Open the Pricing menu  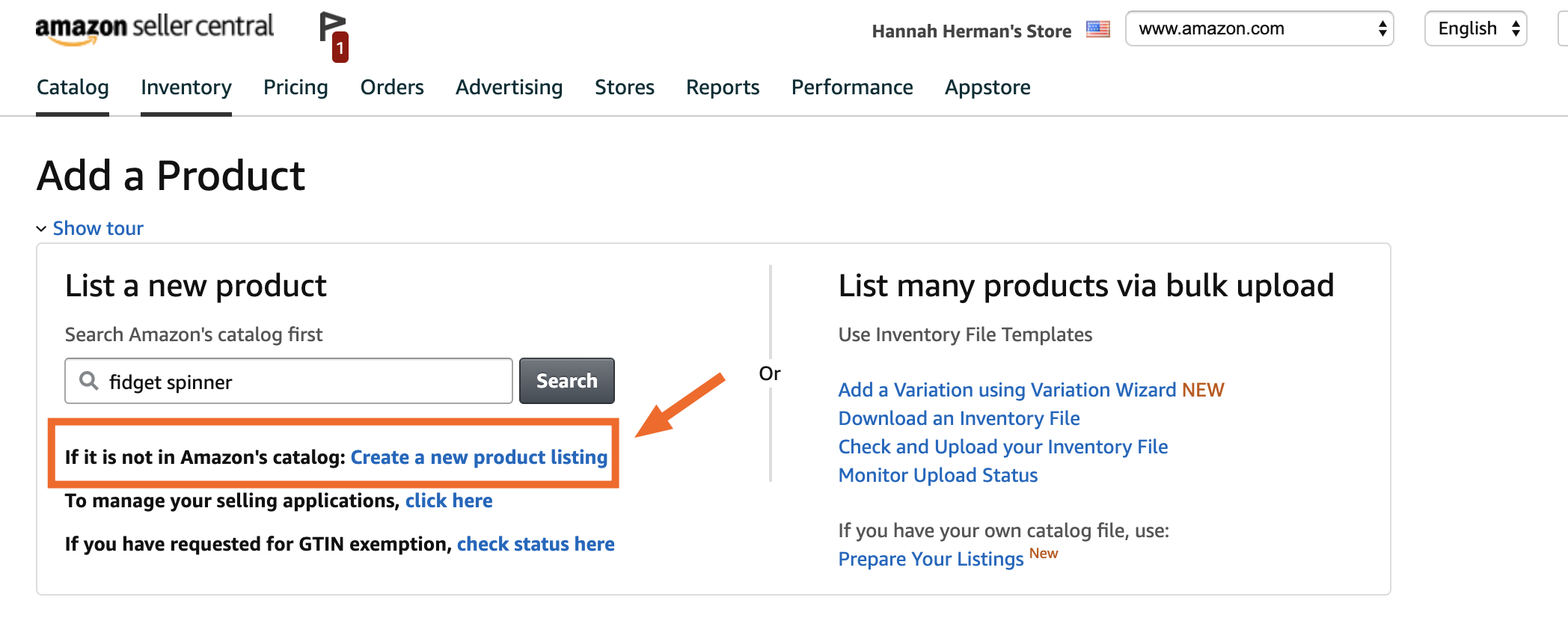(x=295, y=88)
